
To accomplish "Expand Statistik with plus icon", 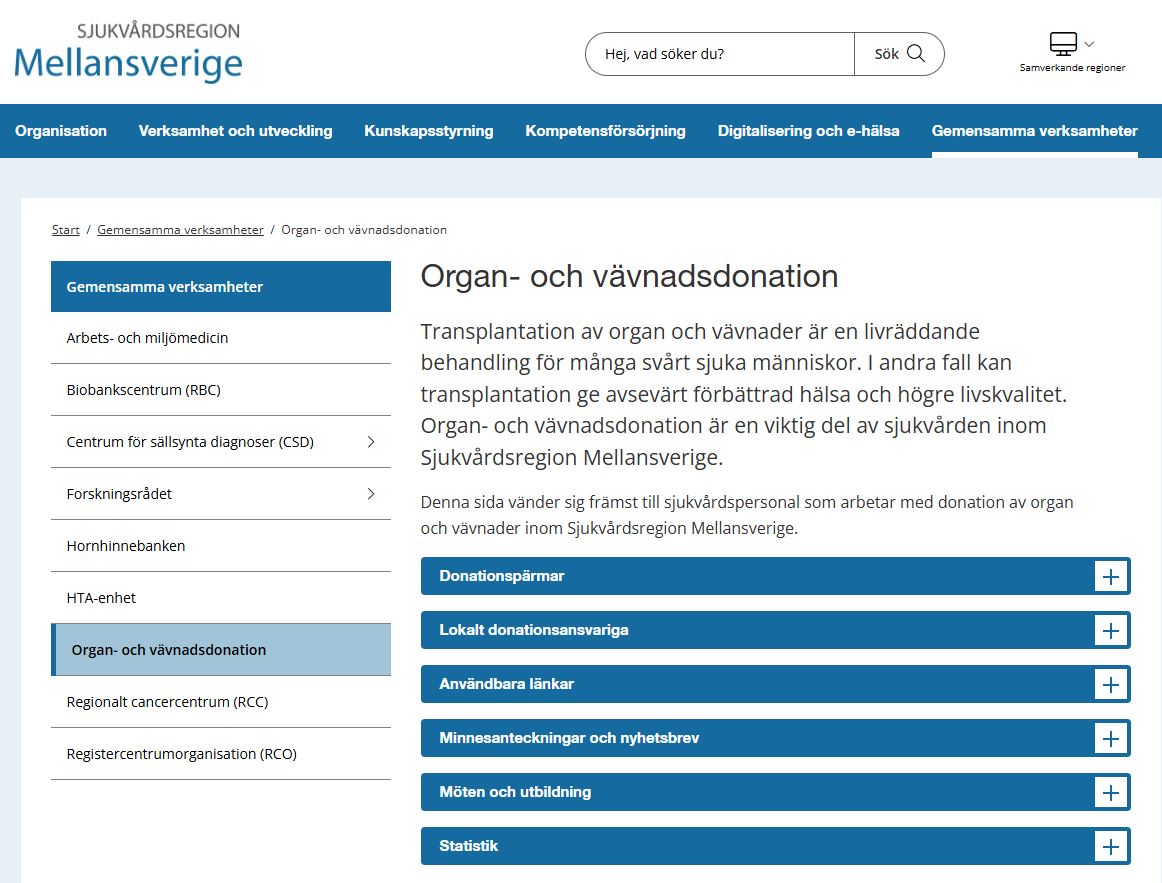I will click(x=1111, y=847).
